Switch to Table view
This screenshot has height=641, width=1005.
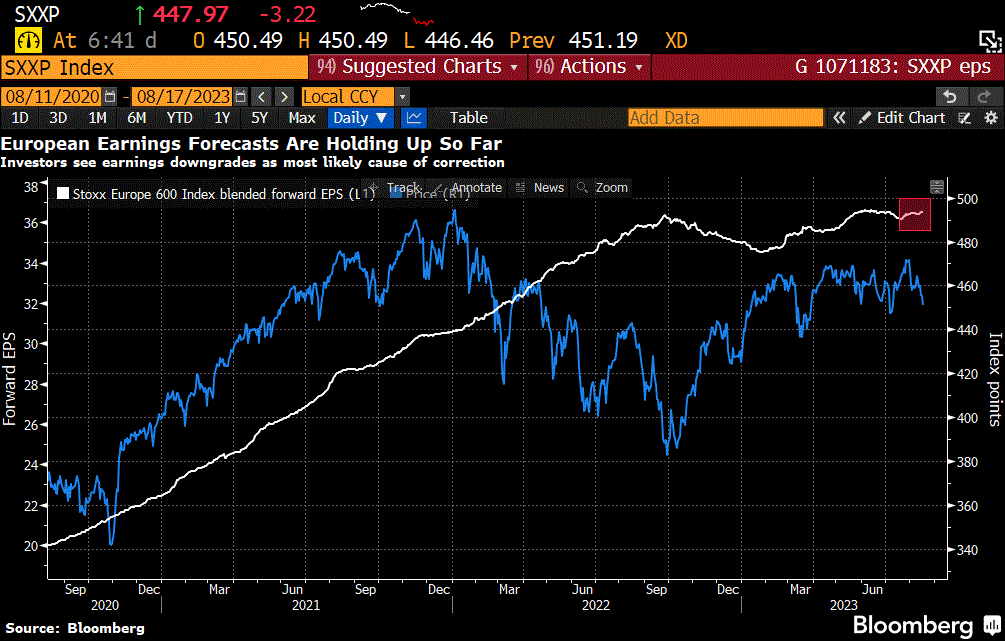pos(469,118)
